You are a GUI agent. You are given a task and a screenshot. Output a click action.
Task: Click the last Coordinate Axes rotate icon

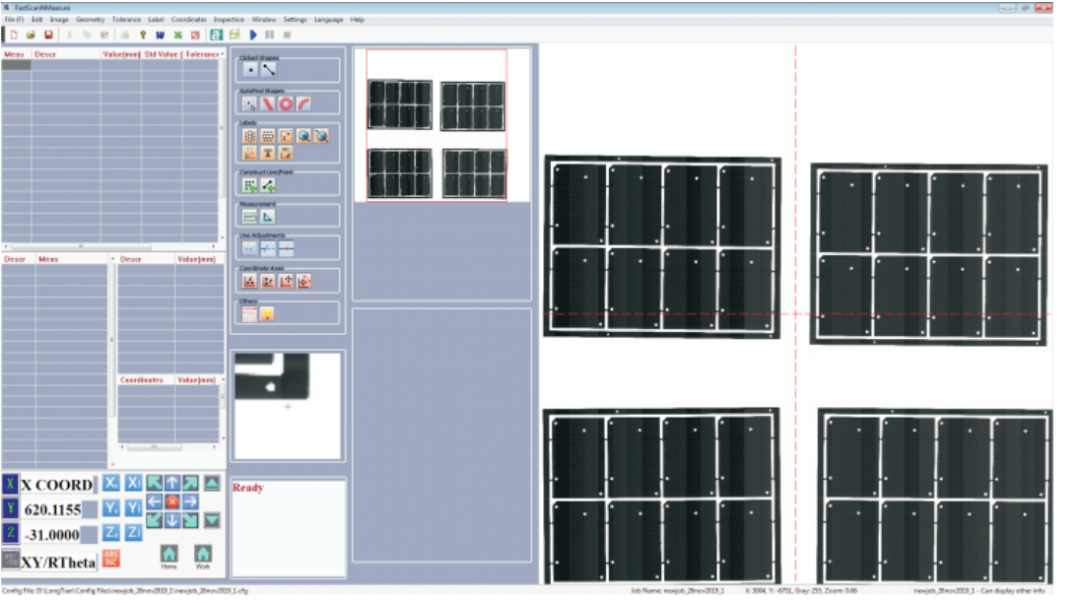click(x=304, y=281)
